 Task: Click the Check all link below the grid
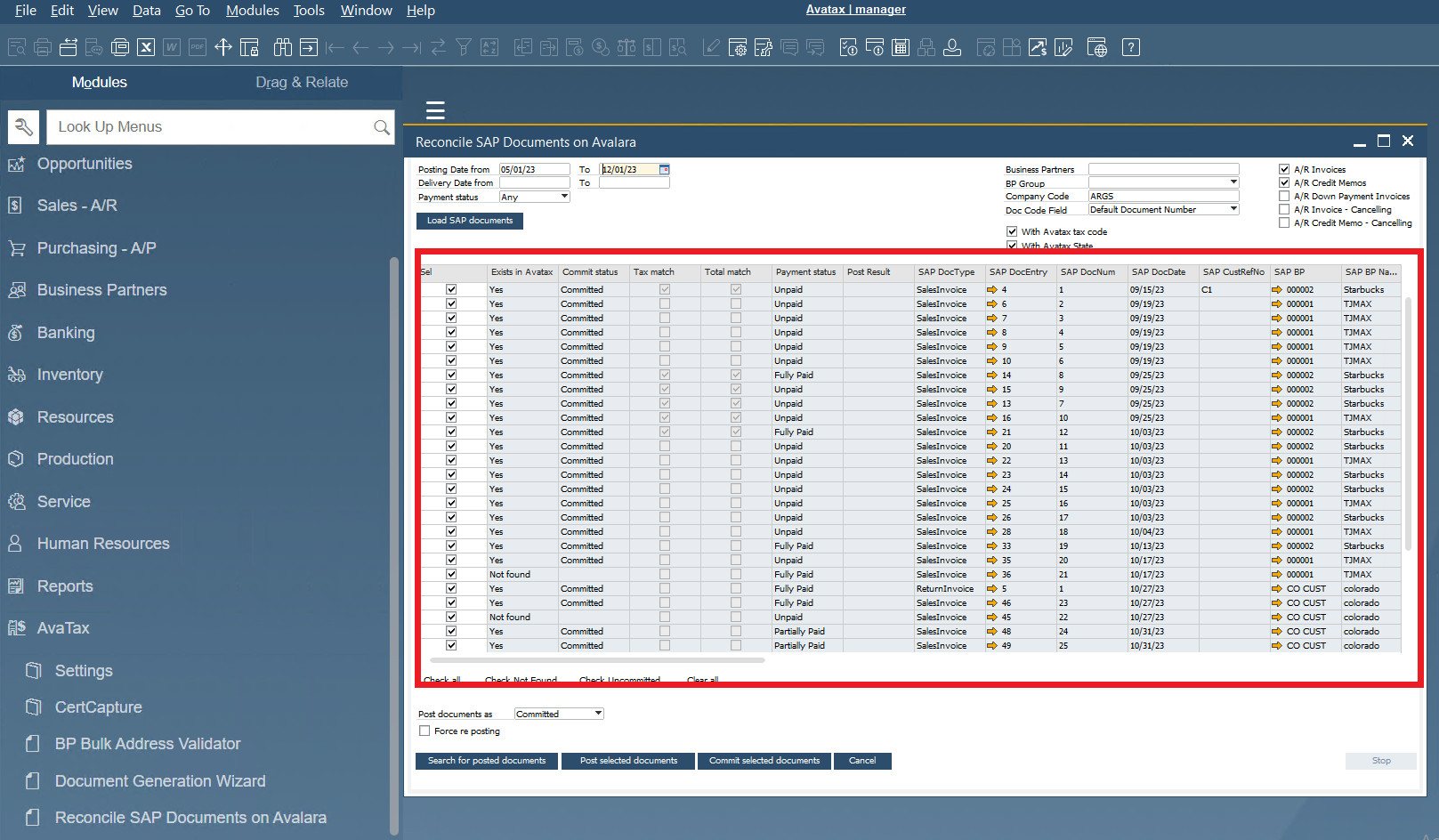click(x=442, y=678)
